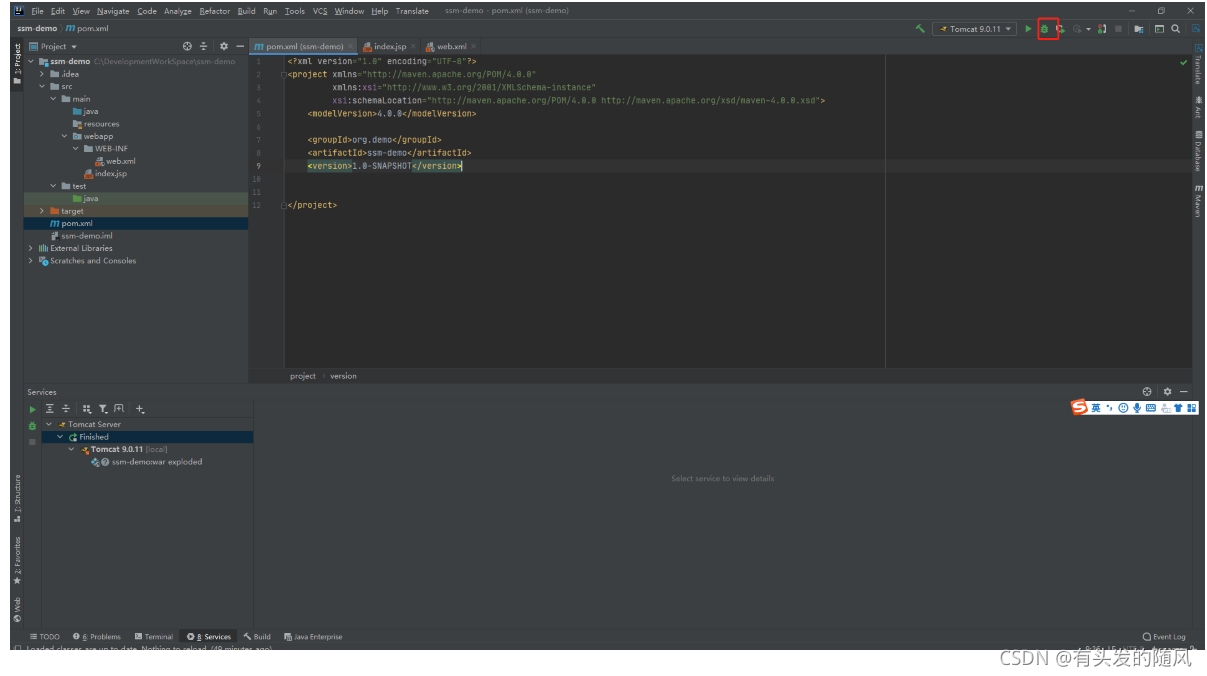This screenshot has height=676, width=1207.
Task: Toggle Java Enterprise tool window
Action: [x=313, y=636]
